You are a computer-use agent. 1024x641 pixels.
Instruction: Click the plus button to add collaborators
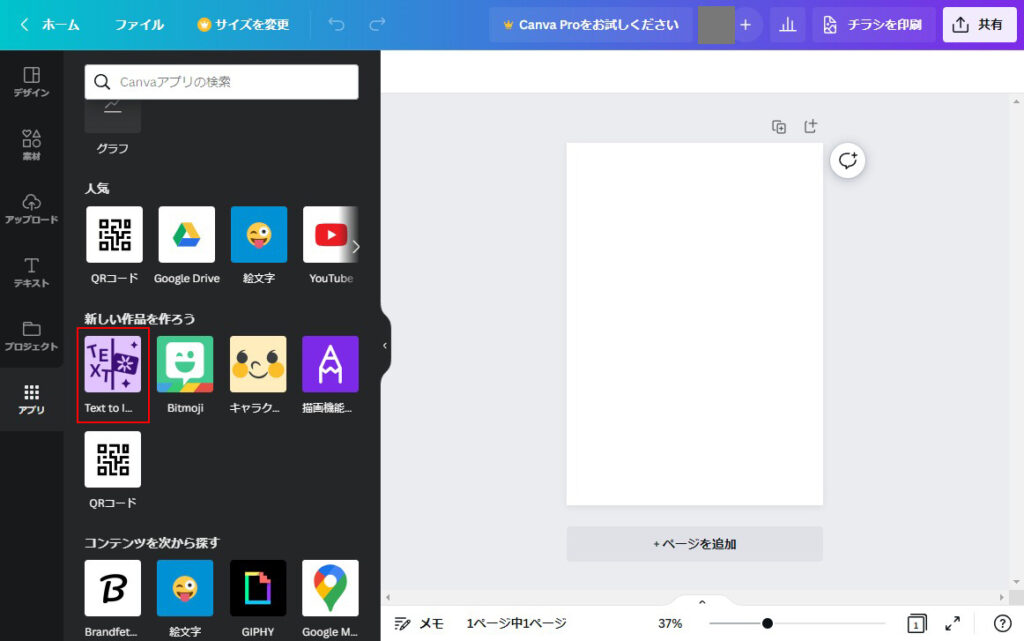(745, 25)
